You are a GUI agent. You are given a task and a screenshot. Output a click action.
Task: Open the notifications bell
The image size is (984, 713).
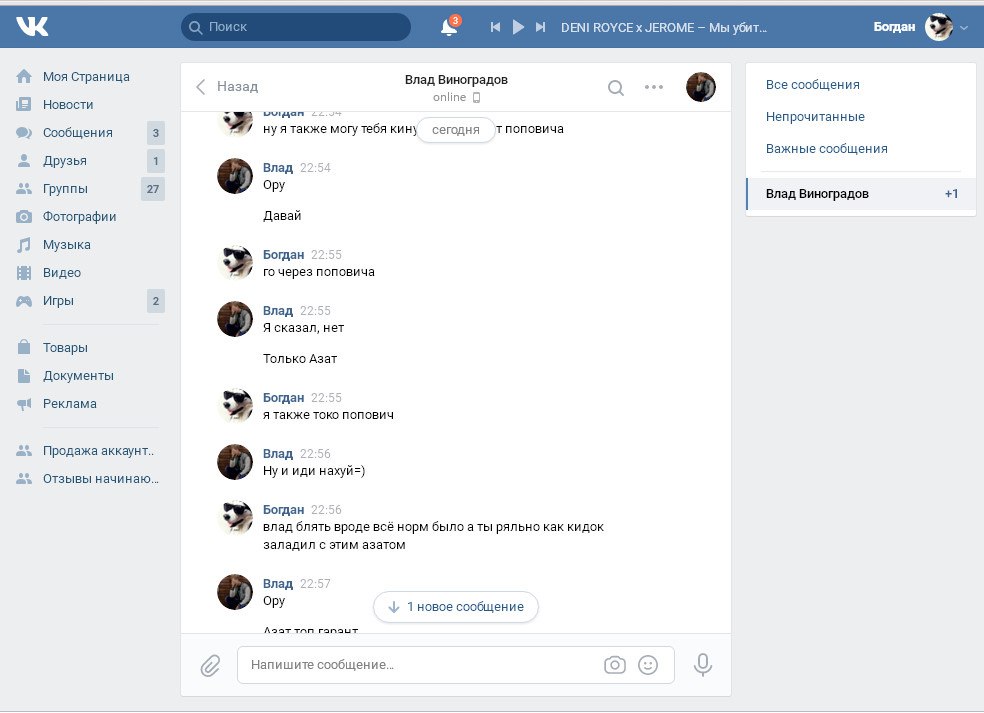pos(449,27)
